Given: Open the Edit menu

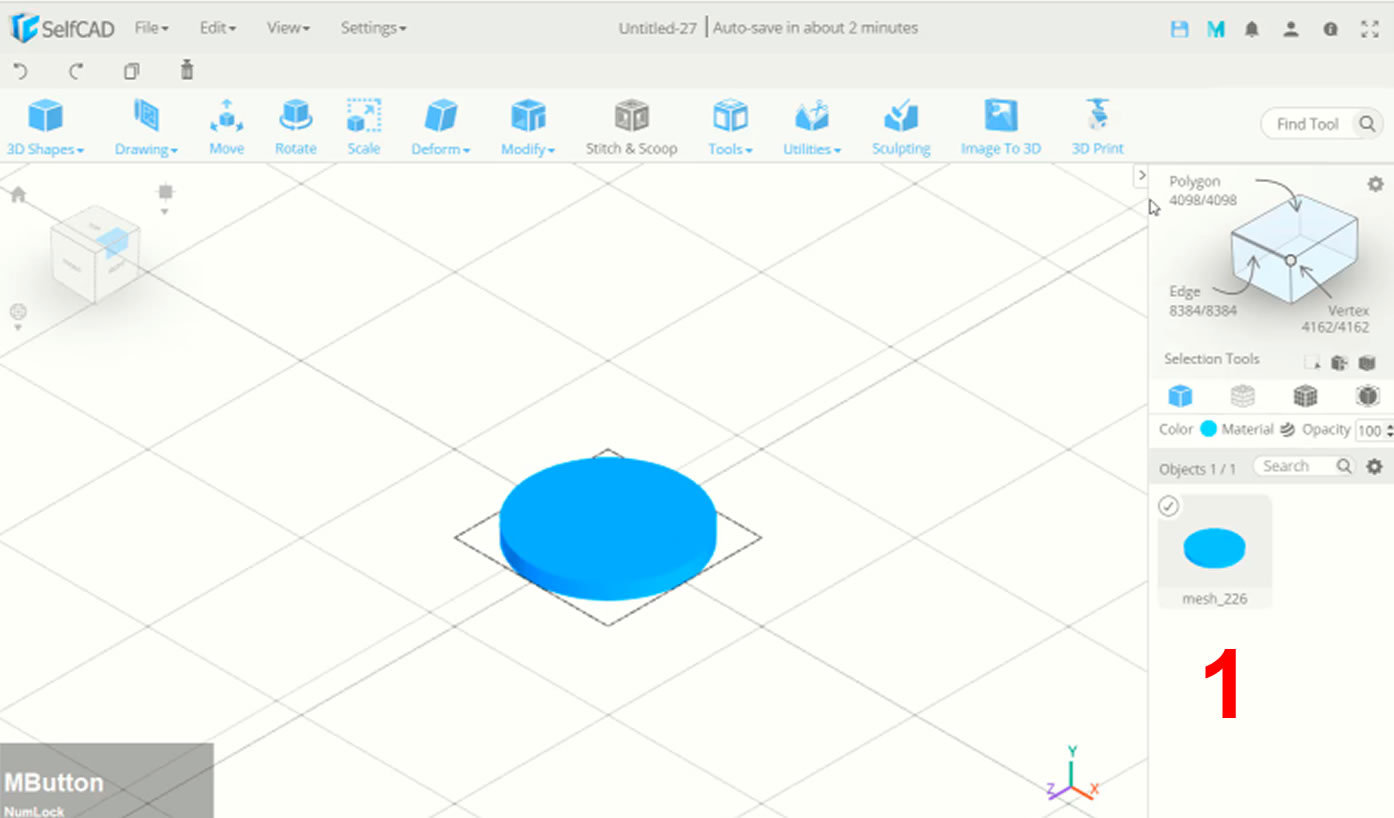Looking at the screenshot, I should (x=217, y=28).
